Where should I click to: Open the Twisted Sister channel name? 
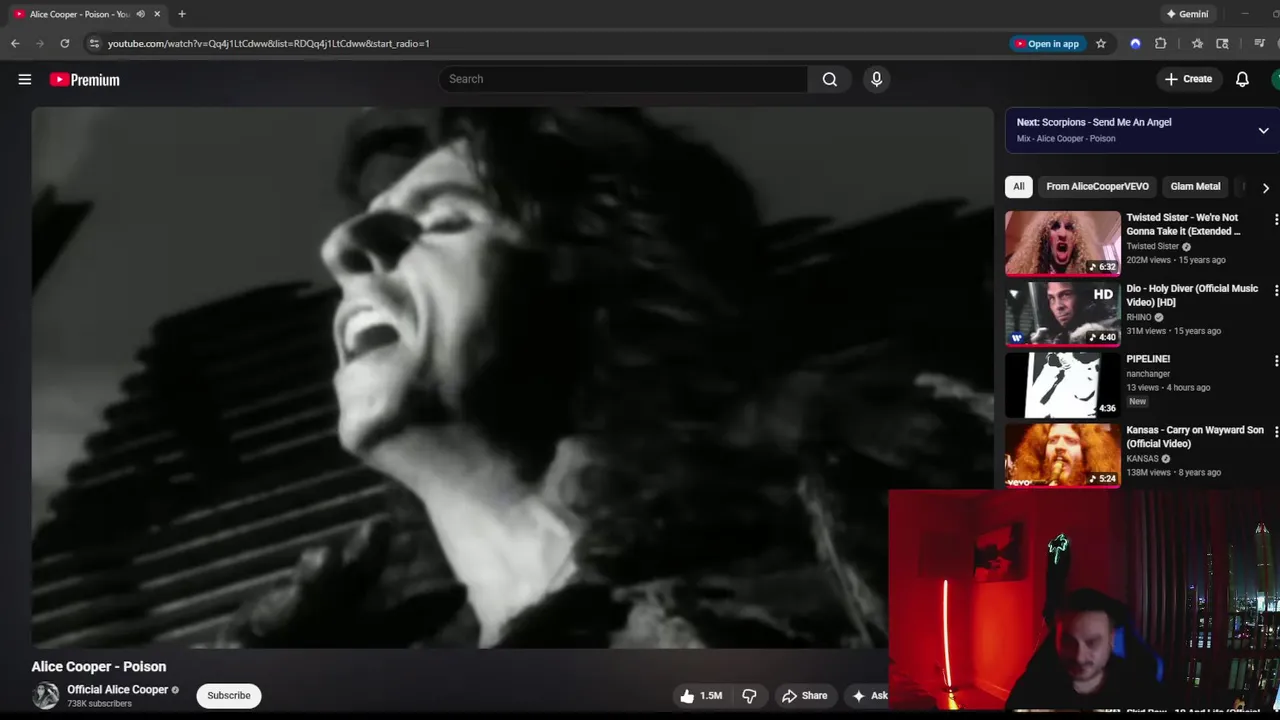coord(1153,246)
